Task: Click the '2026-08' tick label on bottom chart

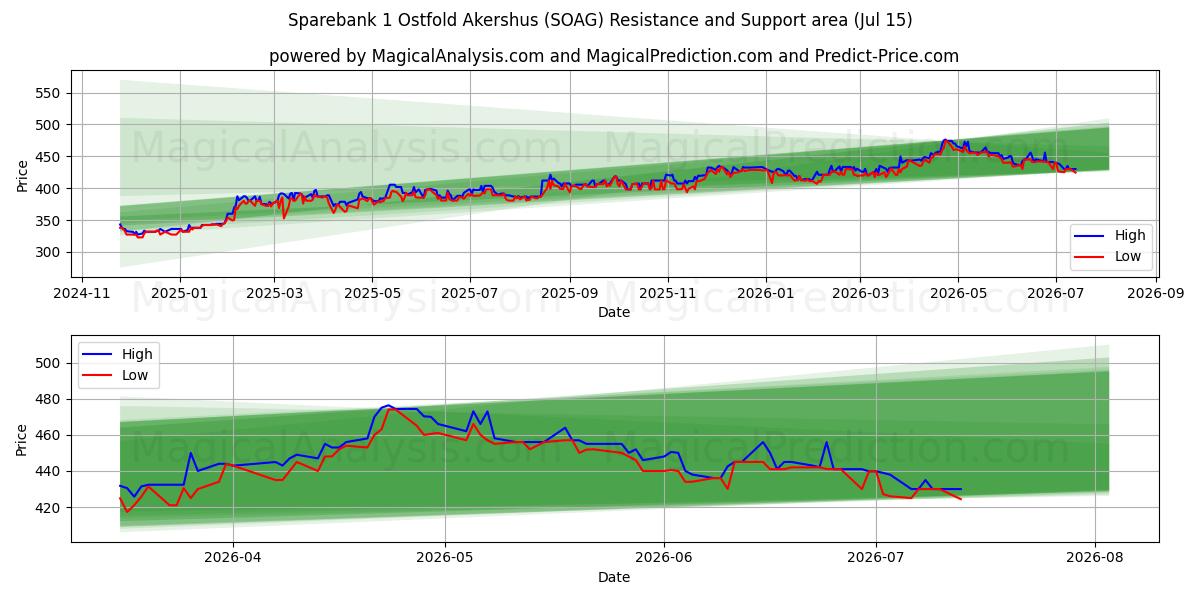Action: point(1096,559)
